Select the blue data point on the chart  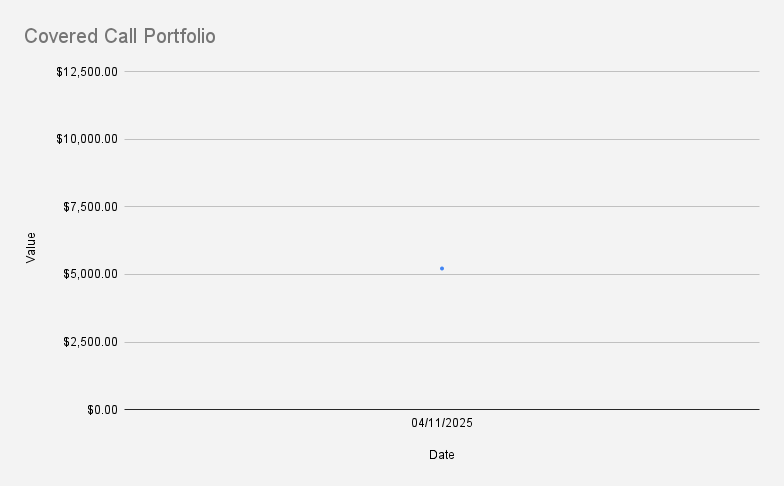click(x=442, y=268)
